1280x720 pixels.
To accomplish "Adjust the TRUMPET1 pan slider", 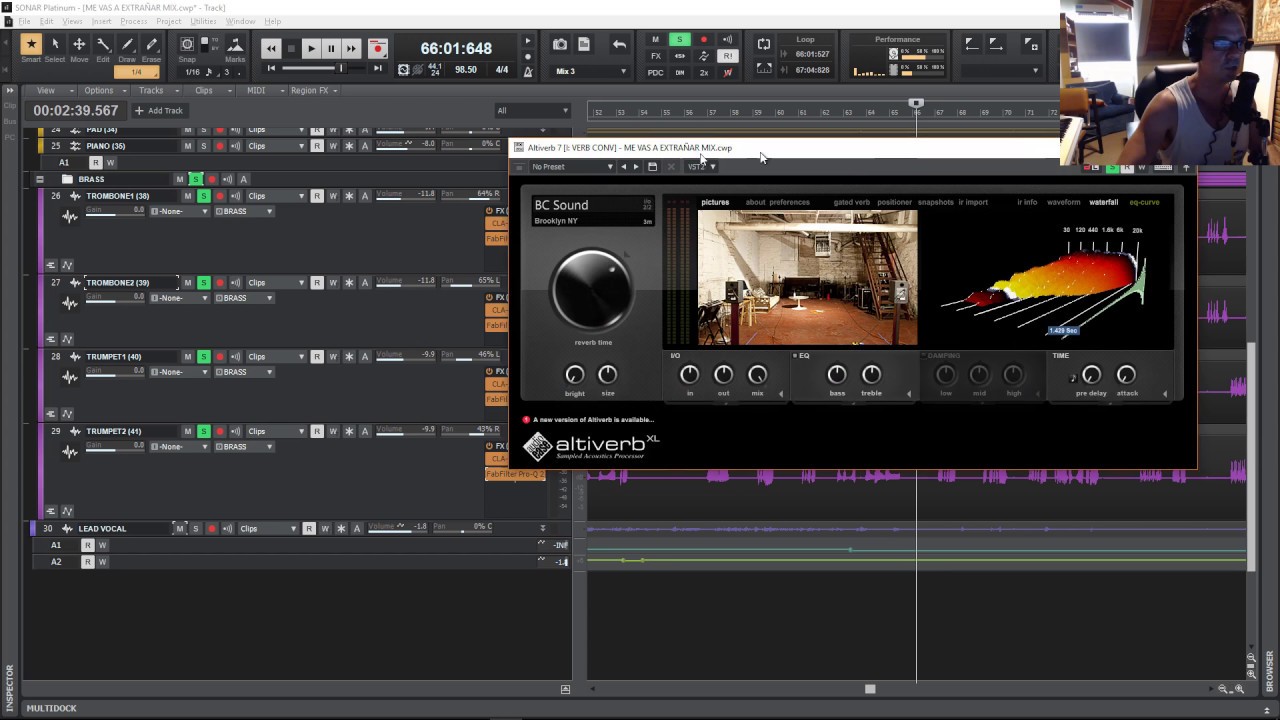I will 470,357.
